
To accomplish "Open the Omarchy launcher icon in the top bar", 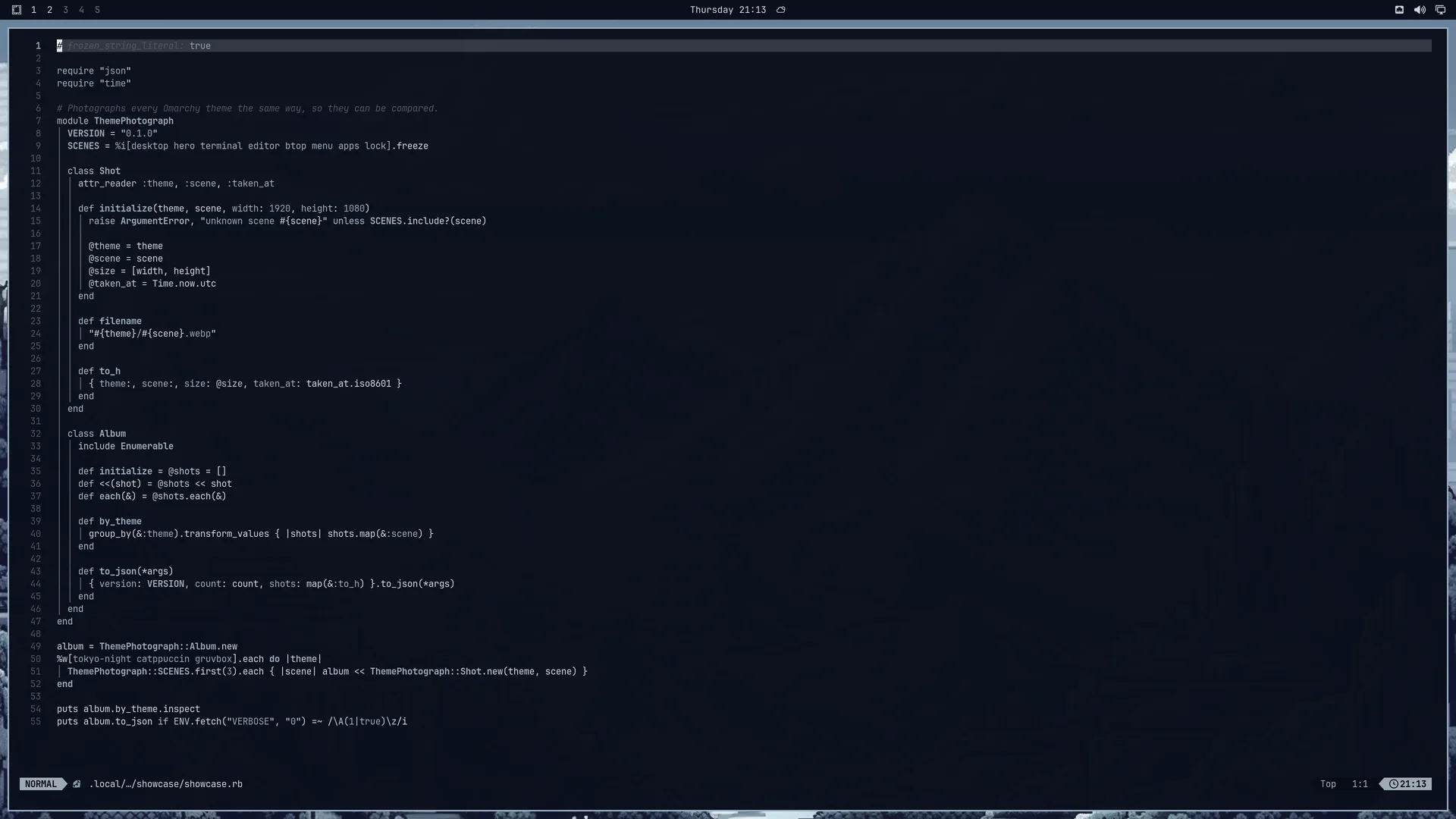I will pos(17,10).
